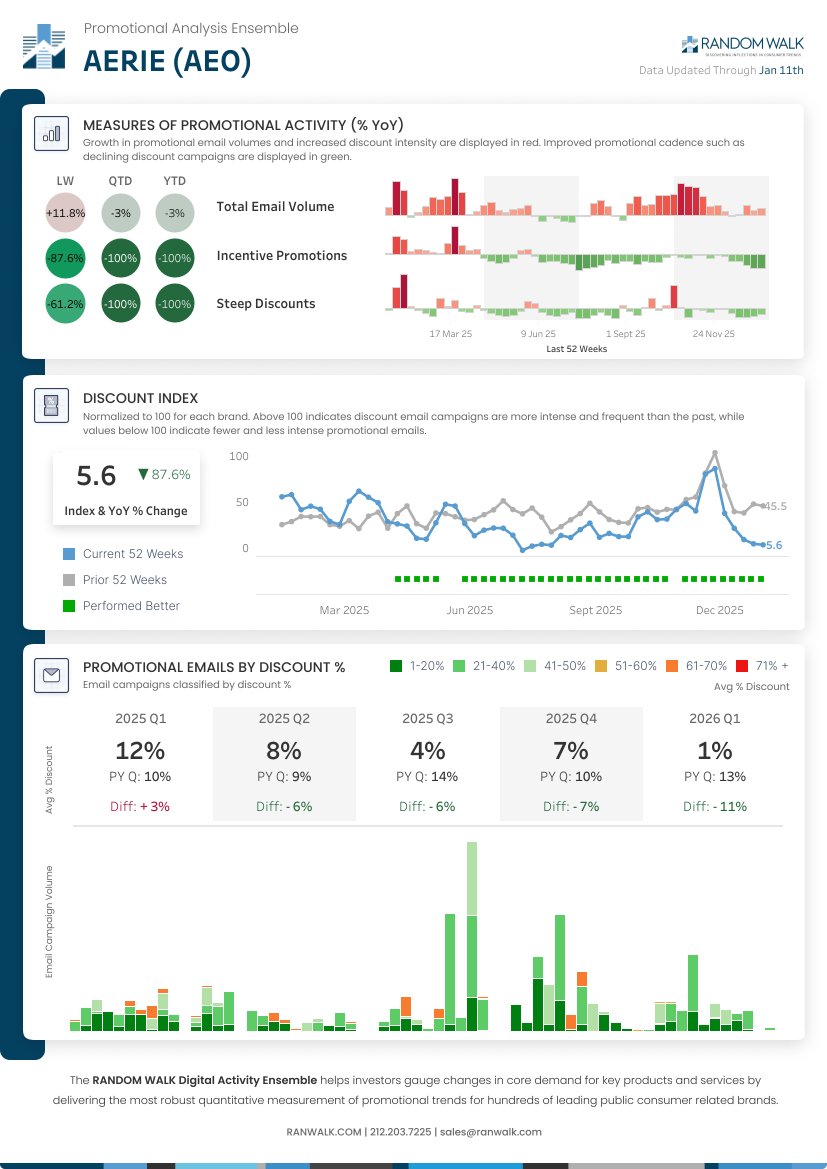Click the Diff: + 3% value
The image size is (827, 1169).
140,807
